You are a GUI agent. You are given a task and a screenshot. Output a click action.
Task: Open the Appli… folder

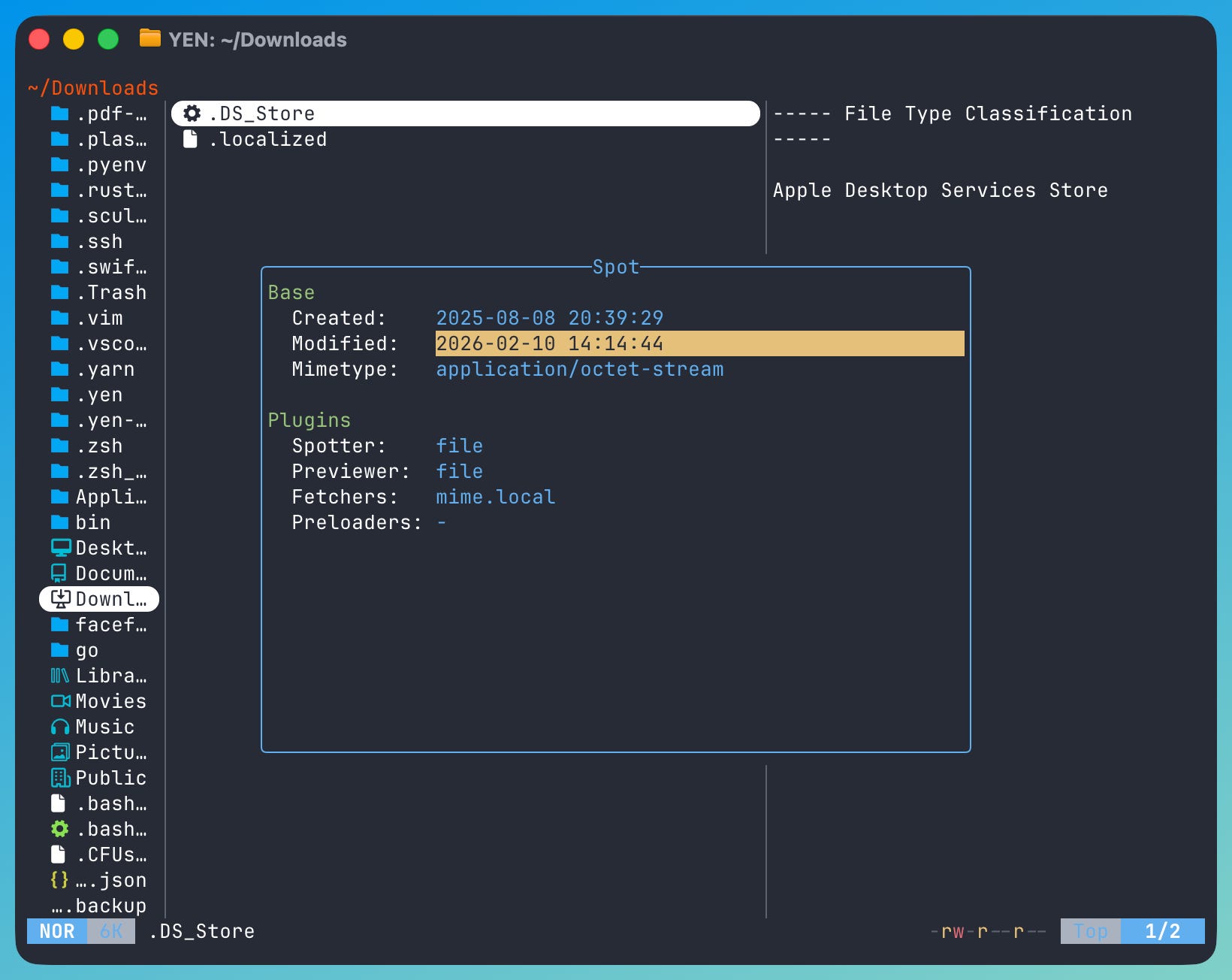[x=99, y=497]
